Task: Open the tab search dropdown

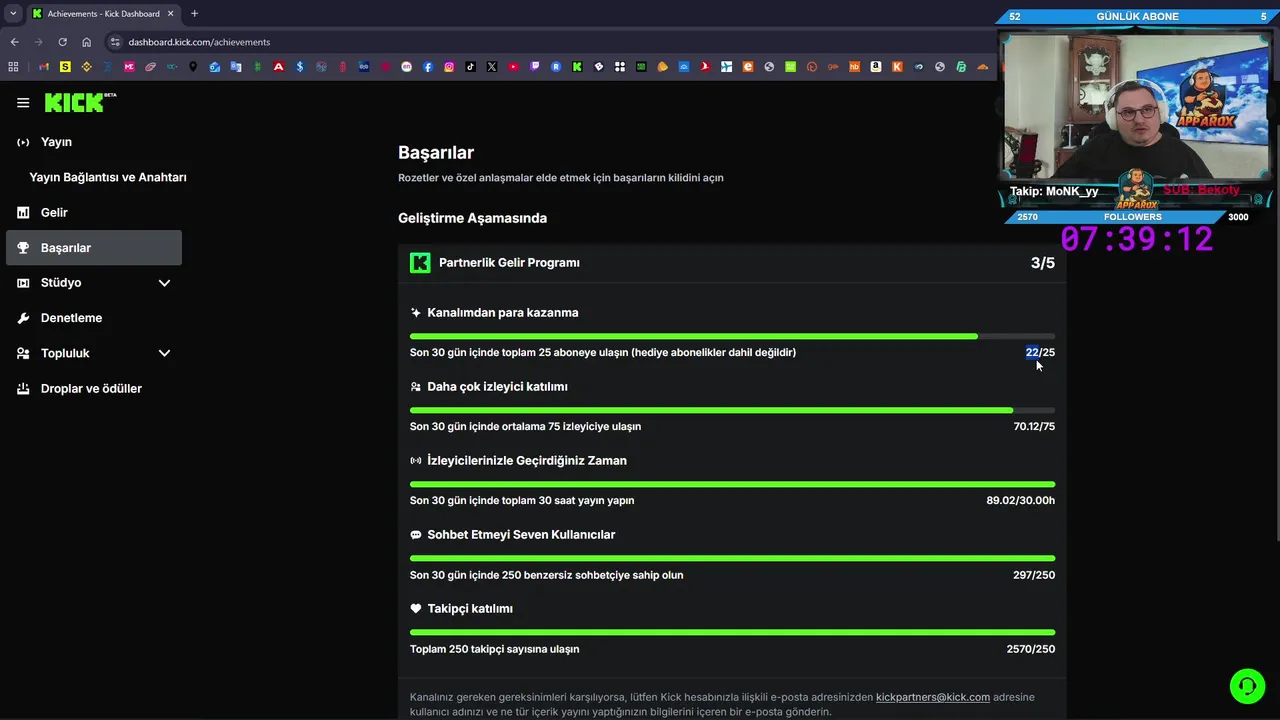Action: coord(13,14)
